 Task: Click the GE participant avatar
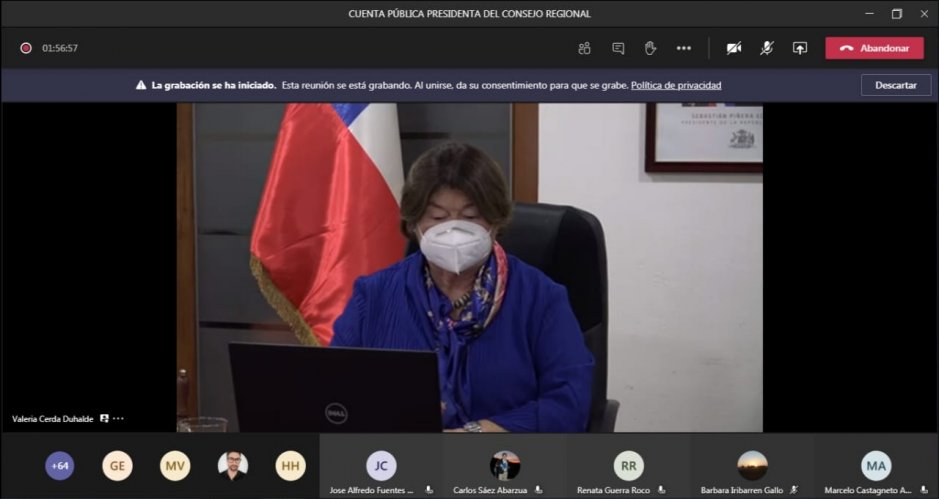[x=117, y=466]
